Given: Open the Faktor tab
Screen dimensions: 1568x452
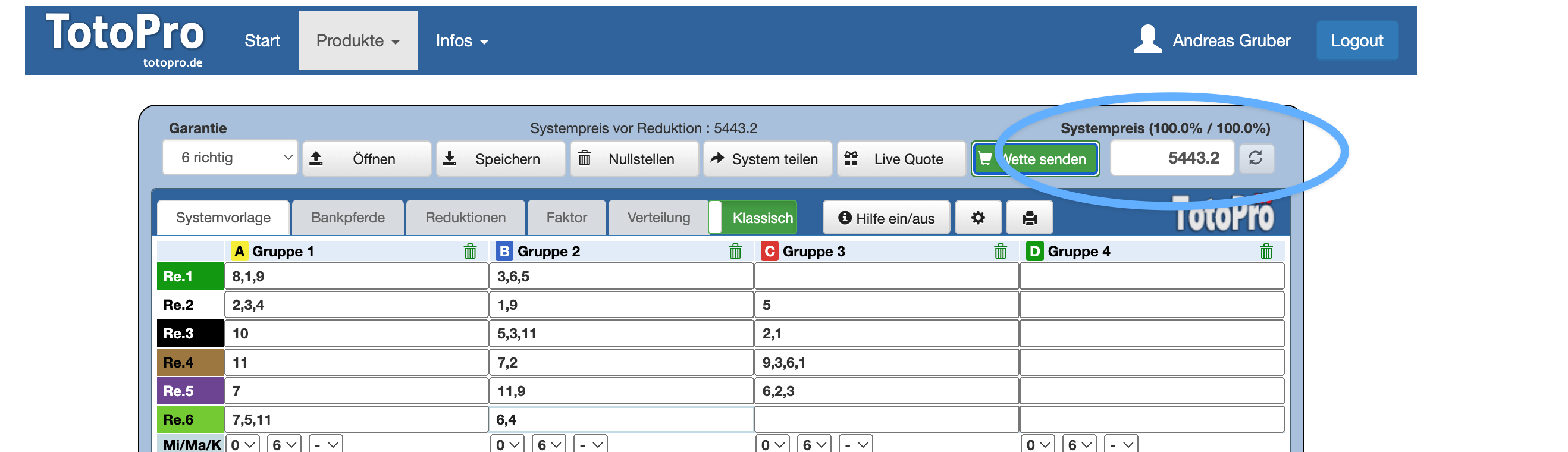Looking at the screenshot, I should coord(567,218).
